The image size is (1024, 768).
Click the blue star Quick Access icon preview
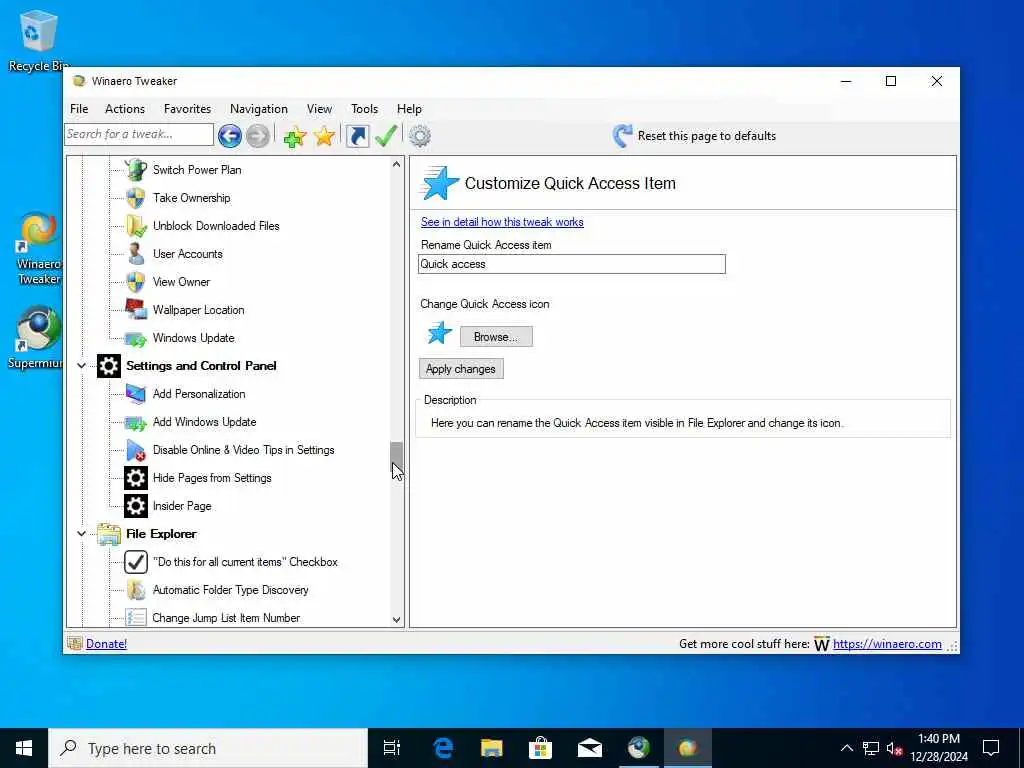439,332
